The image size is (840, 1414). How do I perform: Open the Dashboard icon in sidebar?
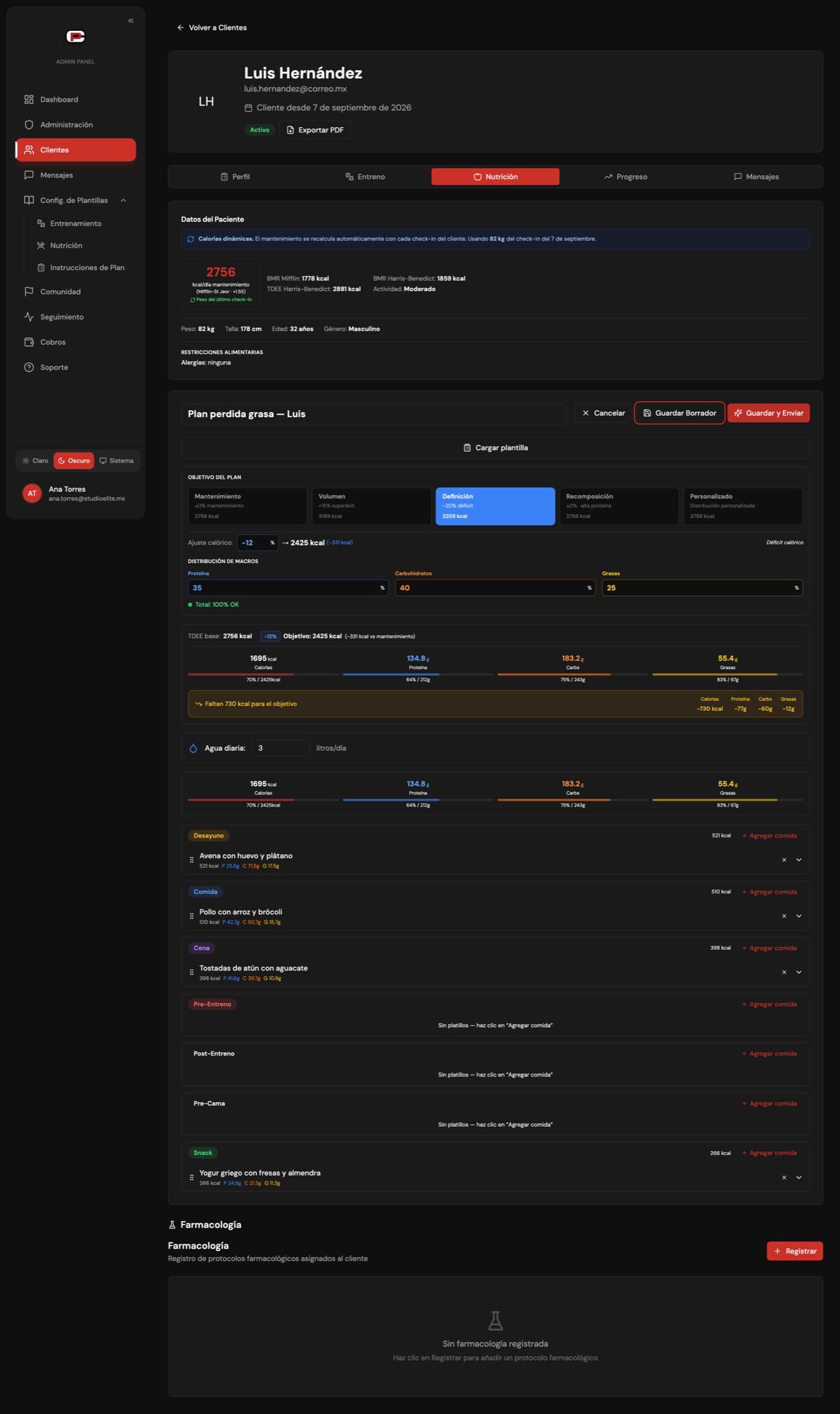(x=29, y=100)
